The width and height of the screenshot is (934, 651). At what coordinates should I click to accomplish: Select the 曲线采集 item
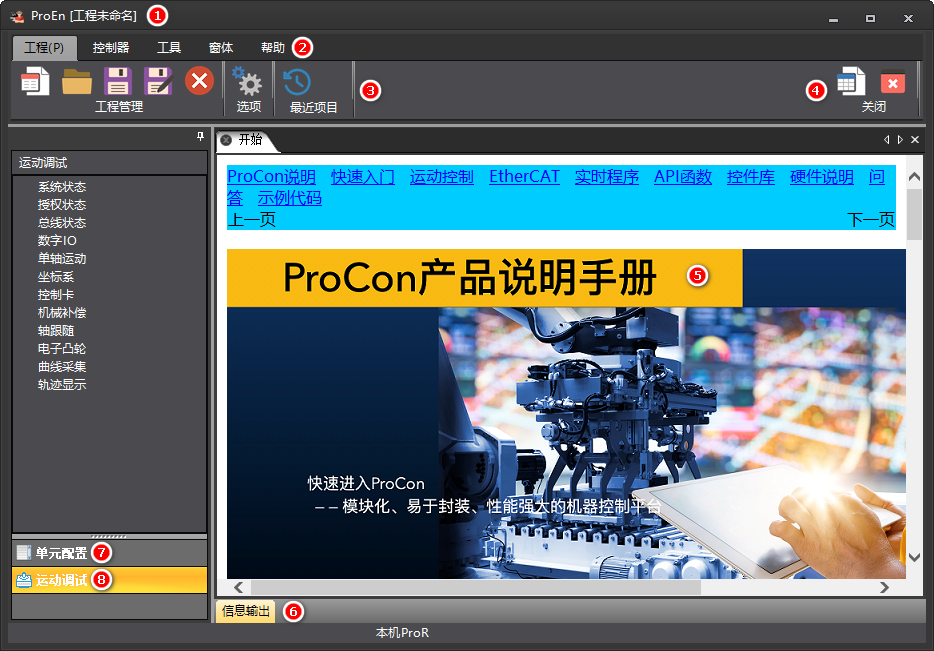62,367
